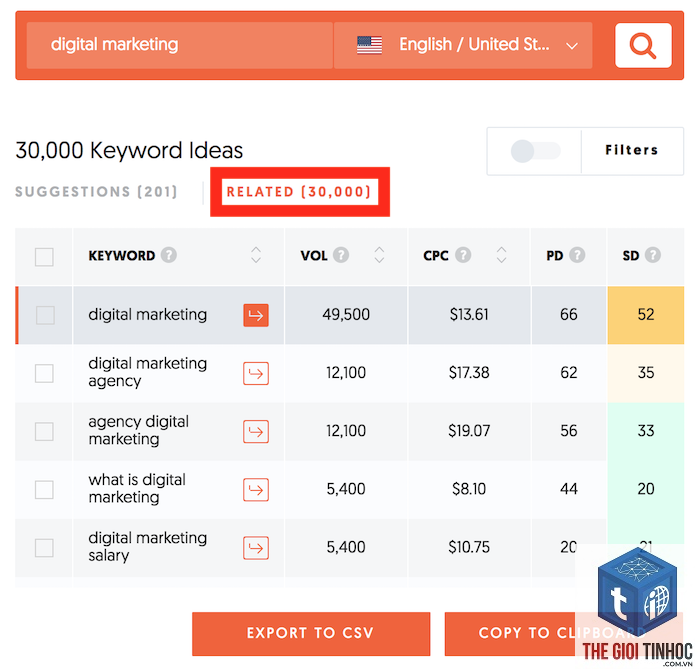Image resolution: width=700 pixels, height=669 pixels.
Task: Click the United States flag icon
Action: tap(369, 45)
